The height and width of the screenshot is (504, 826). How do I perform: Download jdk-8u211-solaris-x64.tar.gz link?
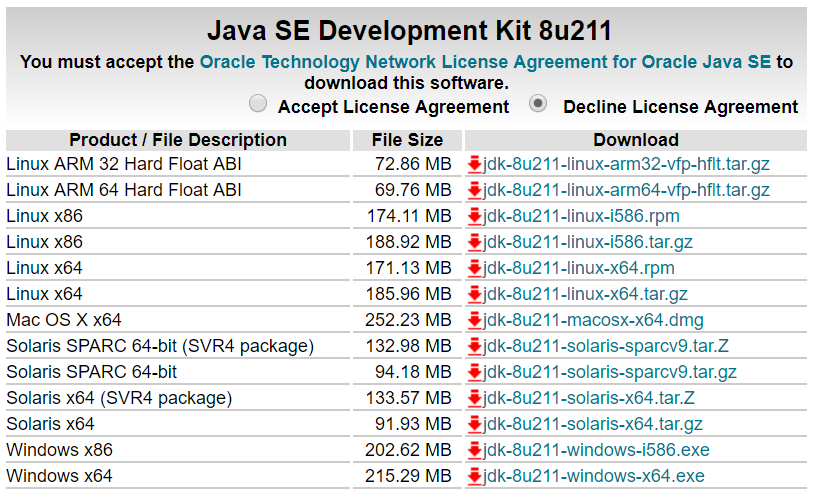pyautogui.click(x=593, y=424)
